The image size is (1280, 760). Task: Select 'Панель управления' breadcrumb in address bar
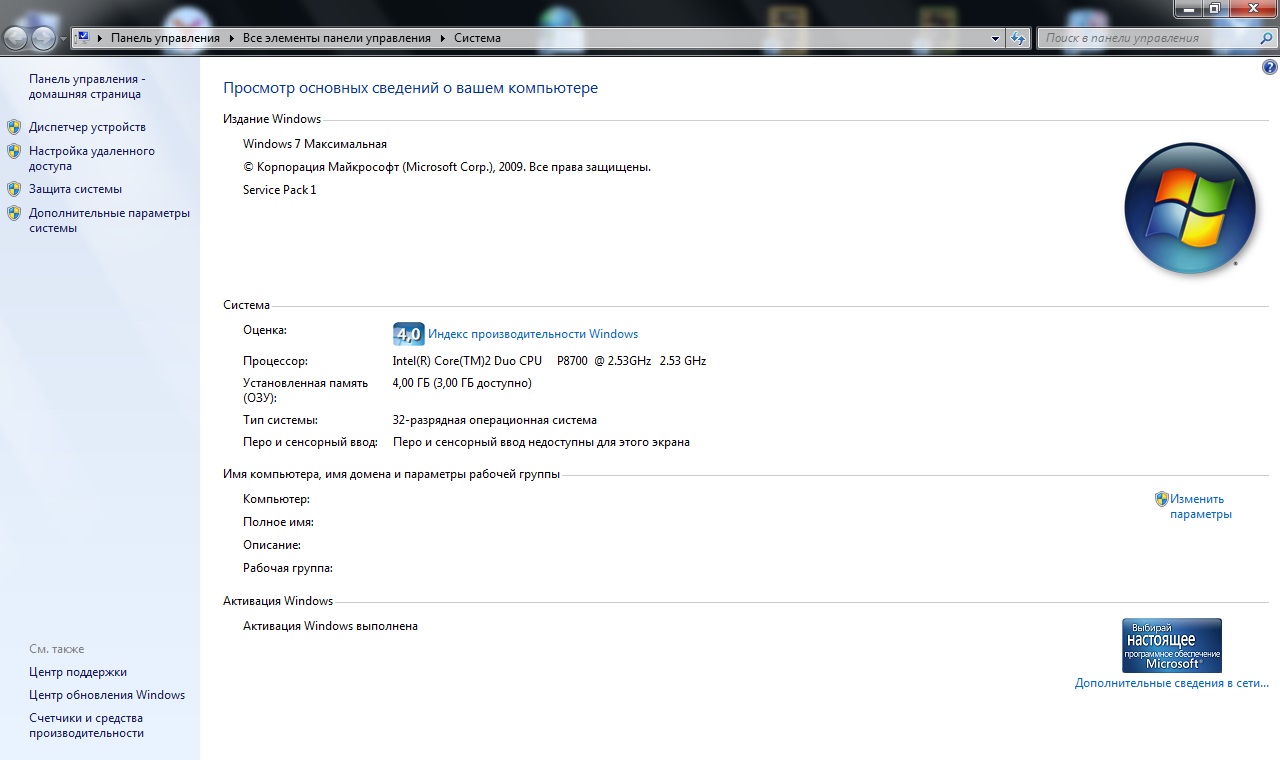pyautogui.click(x=165, y=38)
